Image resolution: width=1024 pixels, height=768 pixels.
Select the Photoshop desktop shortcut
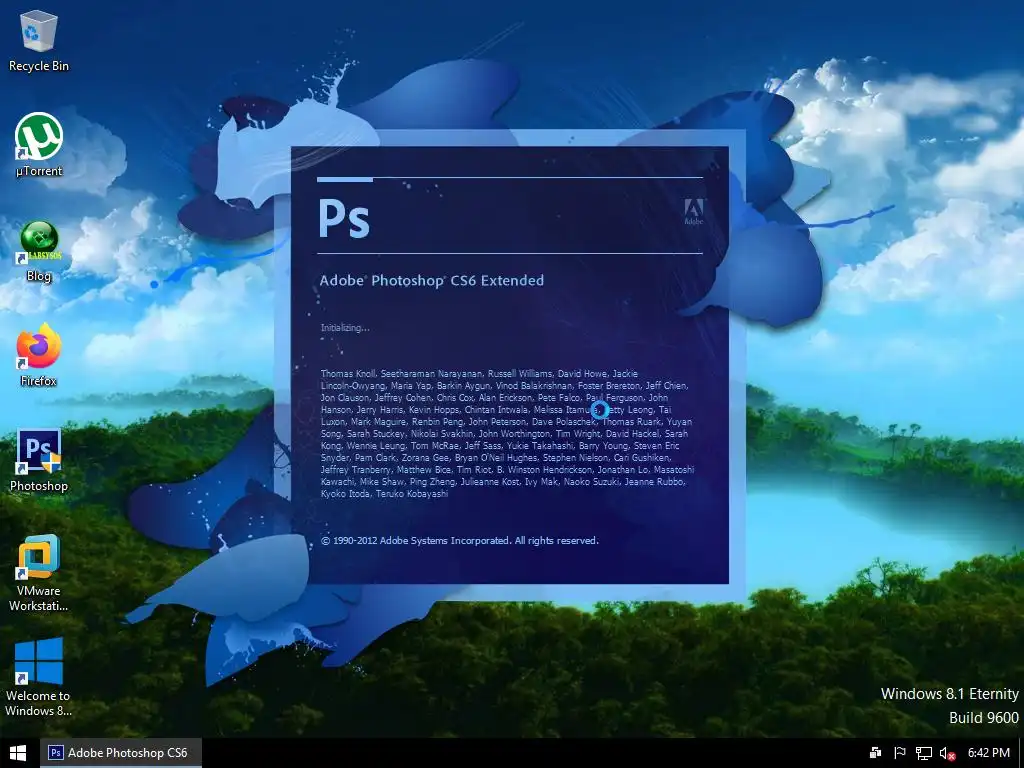coord(39,460)
